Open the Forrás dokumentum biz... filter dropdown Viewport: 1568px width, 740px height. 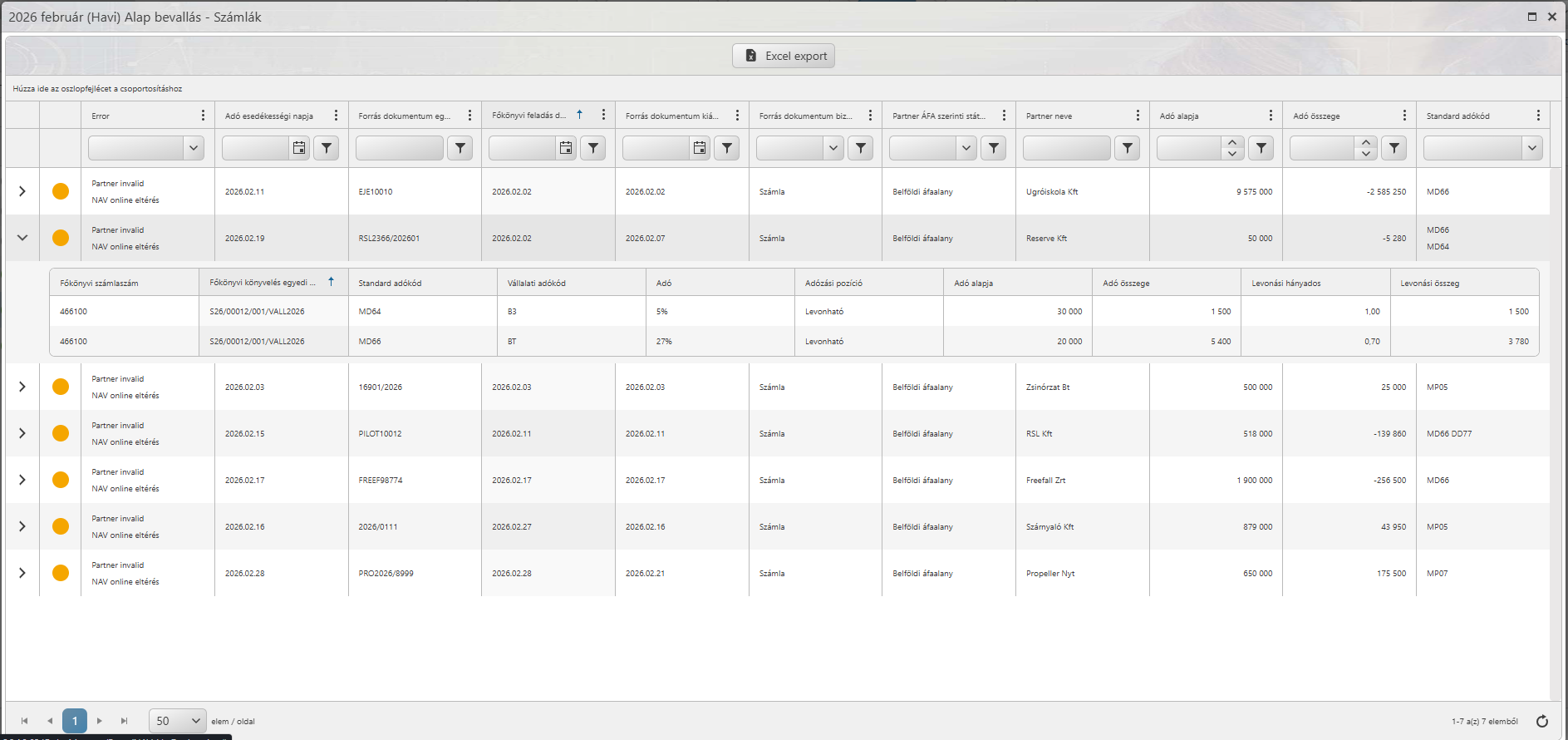tap(833, 148)
